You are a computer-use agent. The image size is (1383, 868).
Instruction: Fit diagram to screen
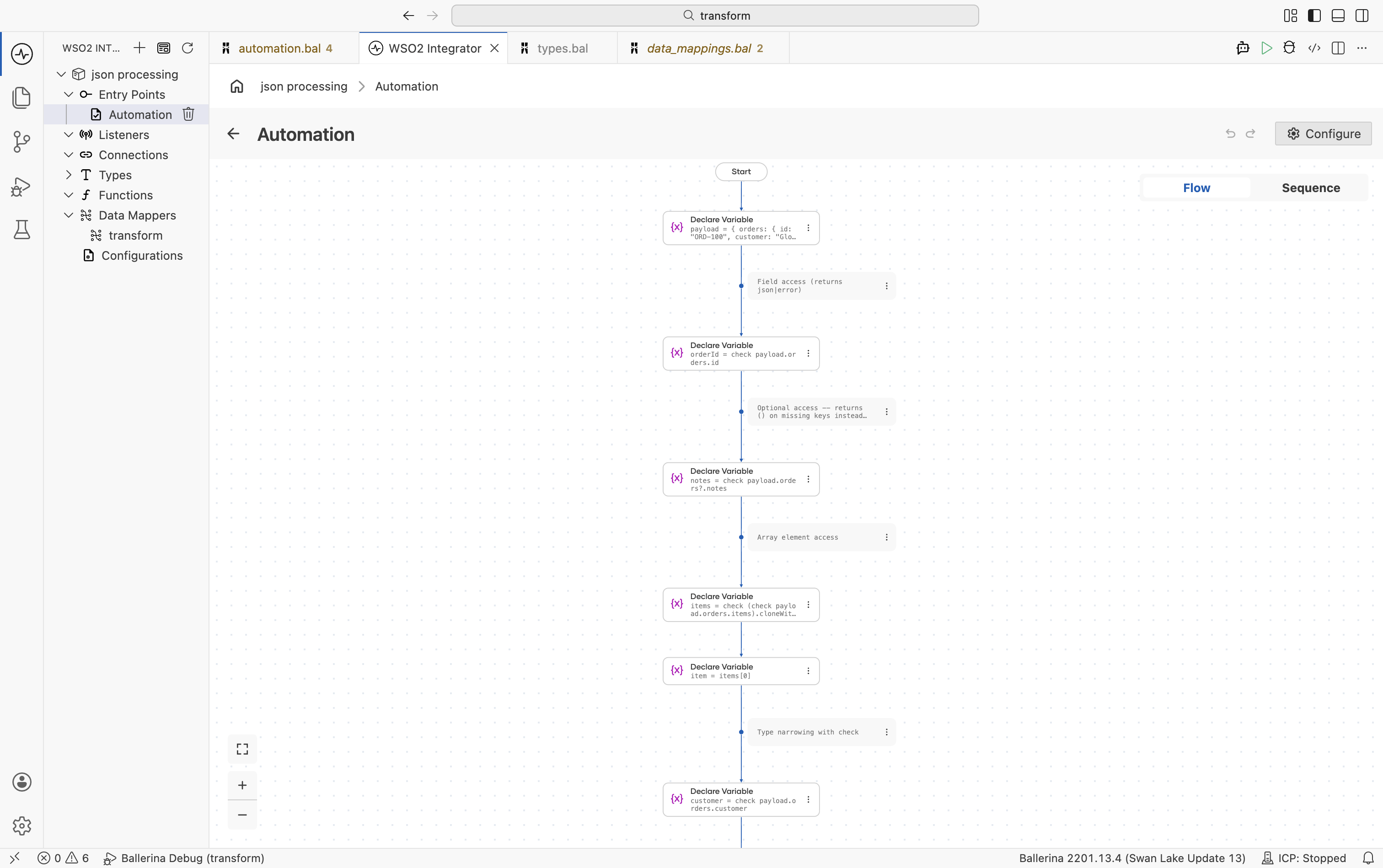(242, 749)
